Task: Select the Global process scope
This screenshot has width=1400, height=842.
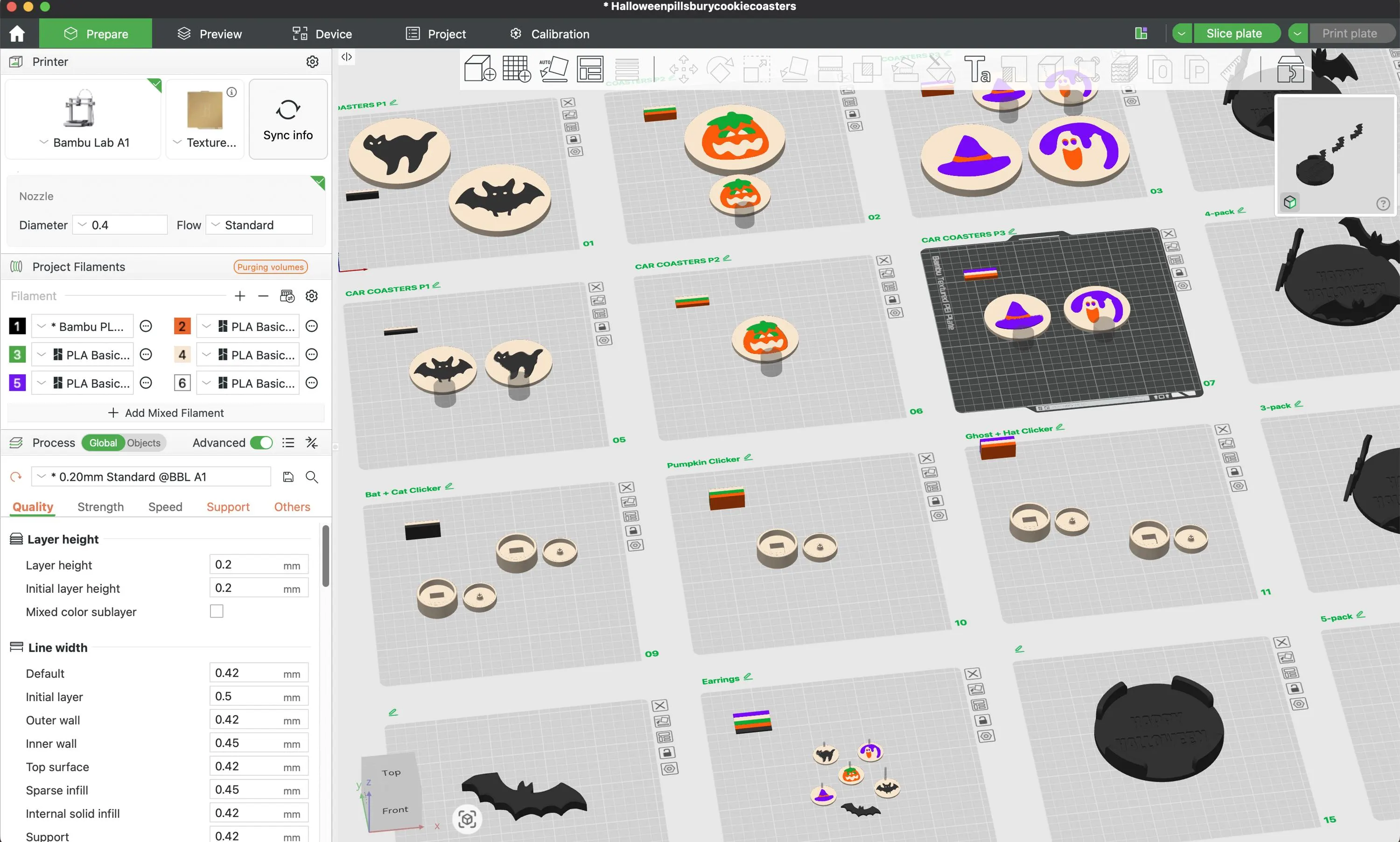Action: [x=103, y=442]
